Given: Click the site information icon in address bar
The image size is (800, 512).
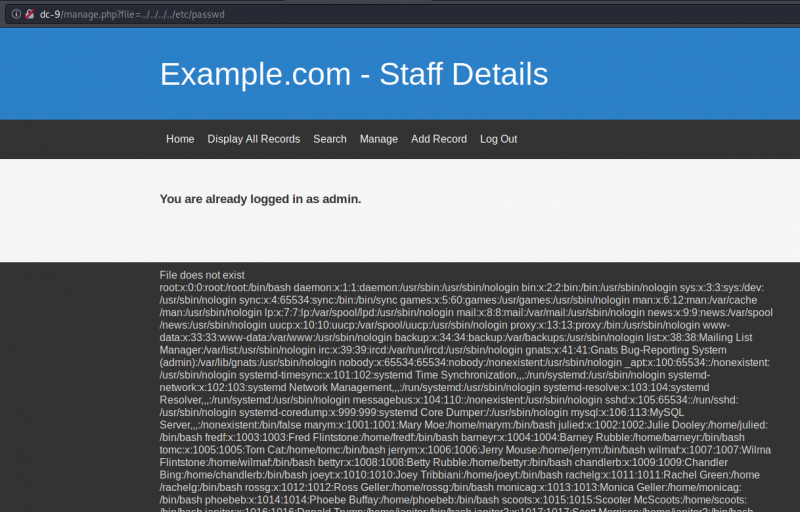Looking at the screenshot, I should point(15,13).
